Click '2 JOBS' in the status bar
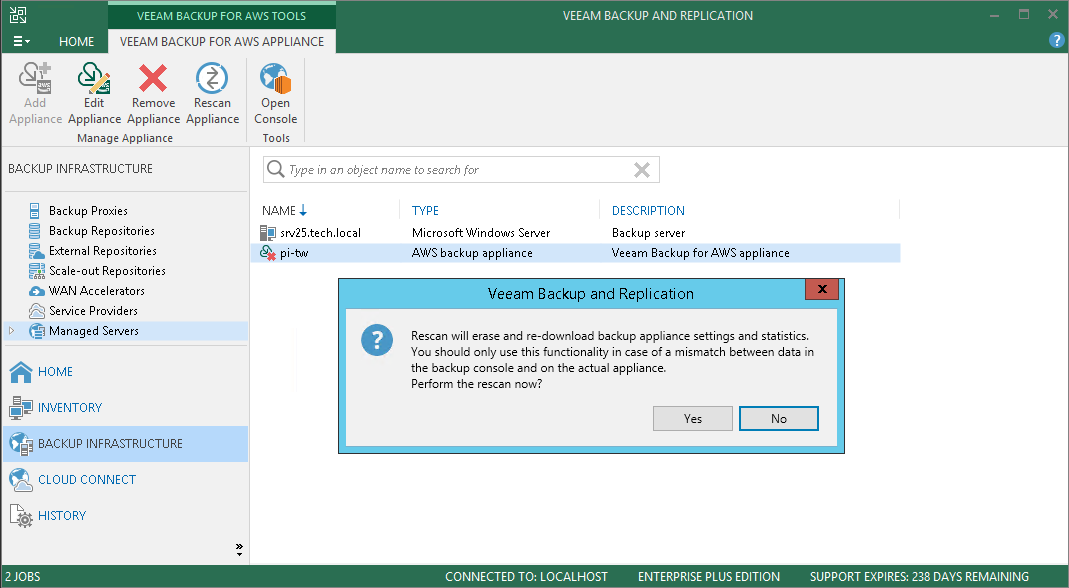Screen dimensions: 1069x588 [x=22, y=577]
